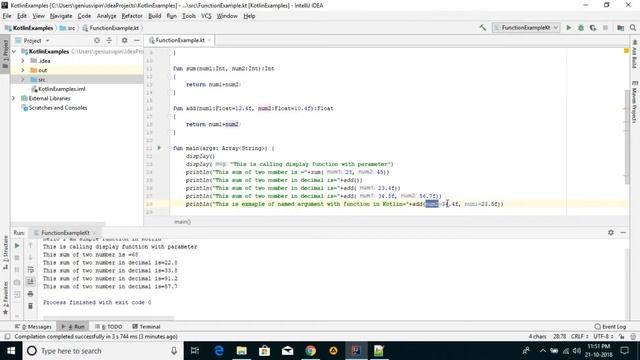Viewport: 640px width, 360px height.
Task: Open the Terminal tool window tab
Action: pyautogui.click(x=147, y=327)
